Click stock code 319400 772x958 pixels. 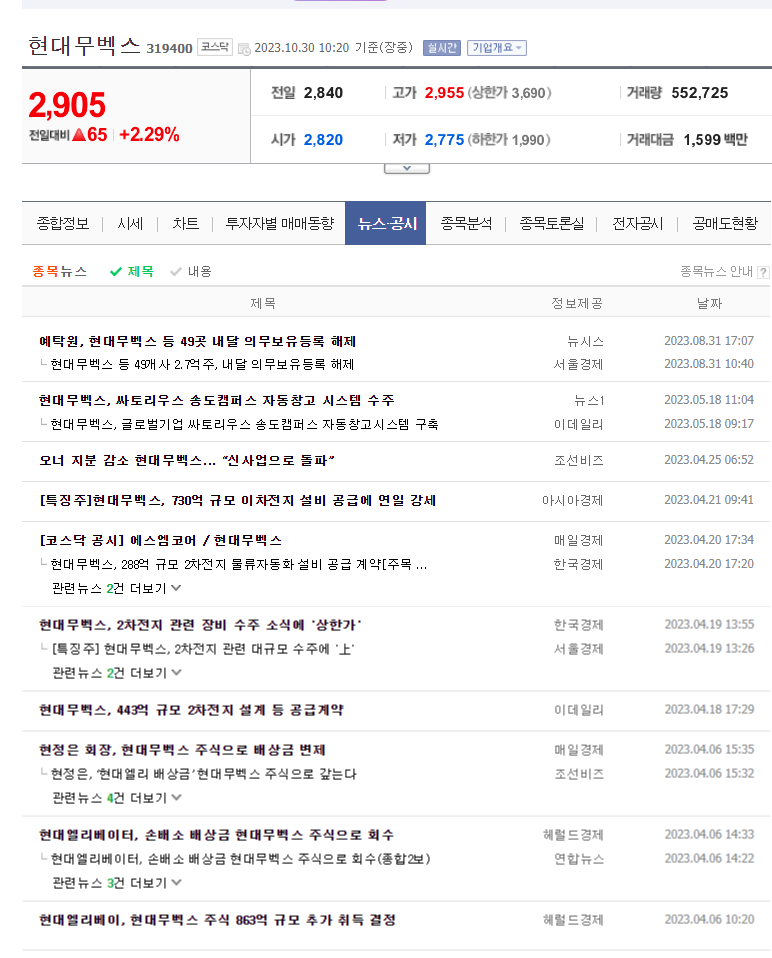(x=169, y=48)
